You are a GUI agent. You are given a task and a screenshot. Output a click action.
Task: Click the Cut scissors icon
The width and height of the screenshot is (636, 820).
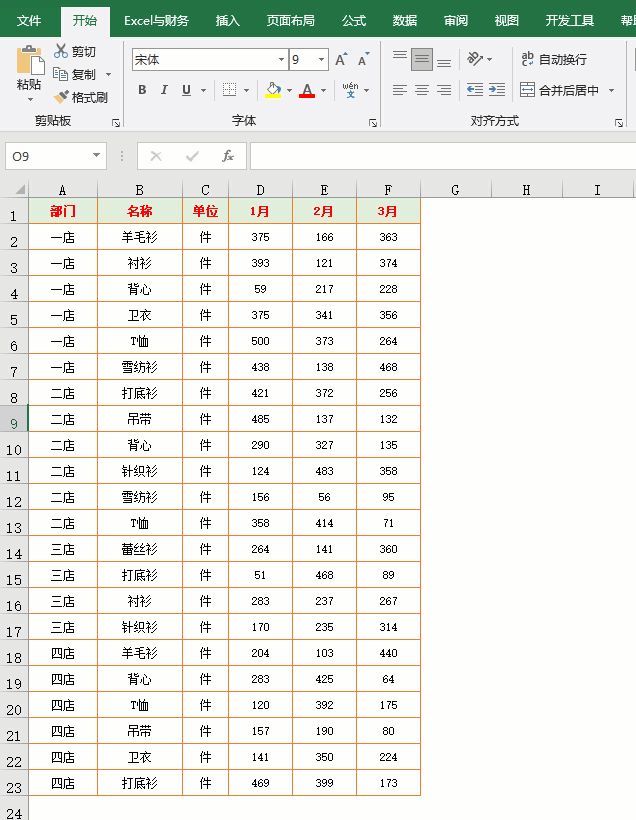click(x=61, y=51)
